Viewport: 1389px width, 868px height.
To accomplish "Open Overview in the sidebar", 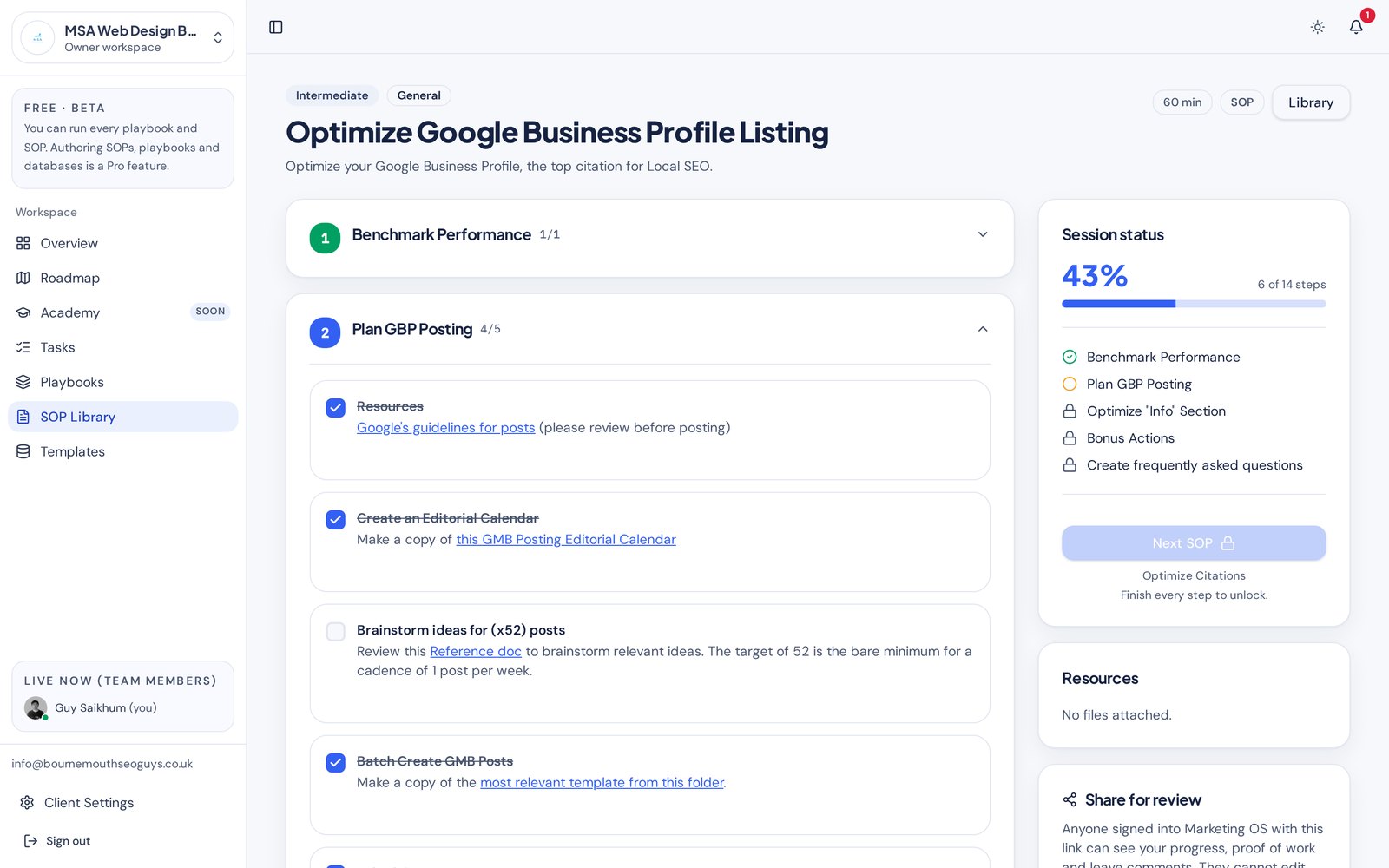I will click(122, 243).
